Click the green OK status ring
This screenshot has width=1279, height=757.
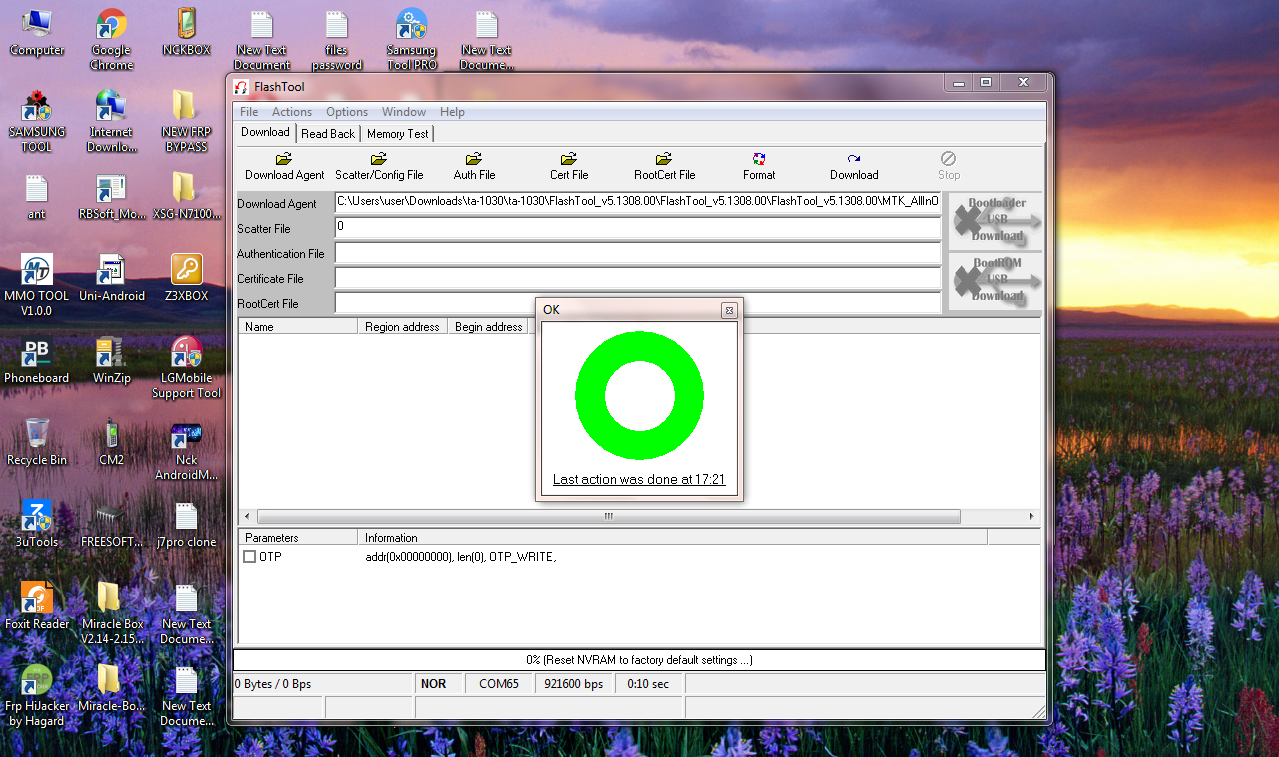(x=639, y=395)
